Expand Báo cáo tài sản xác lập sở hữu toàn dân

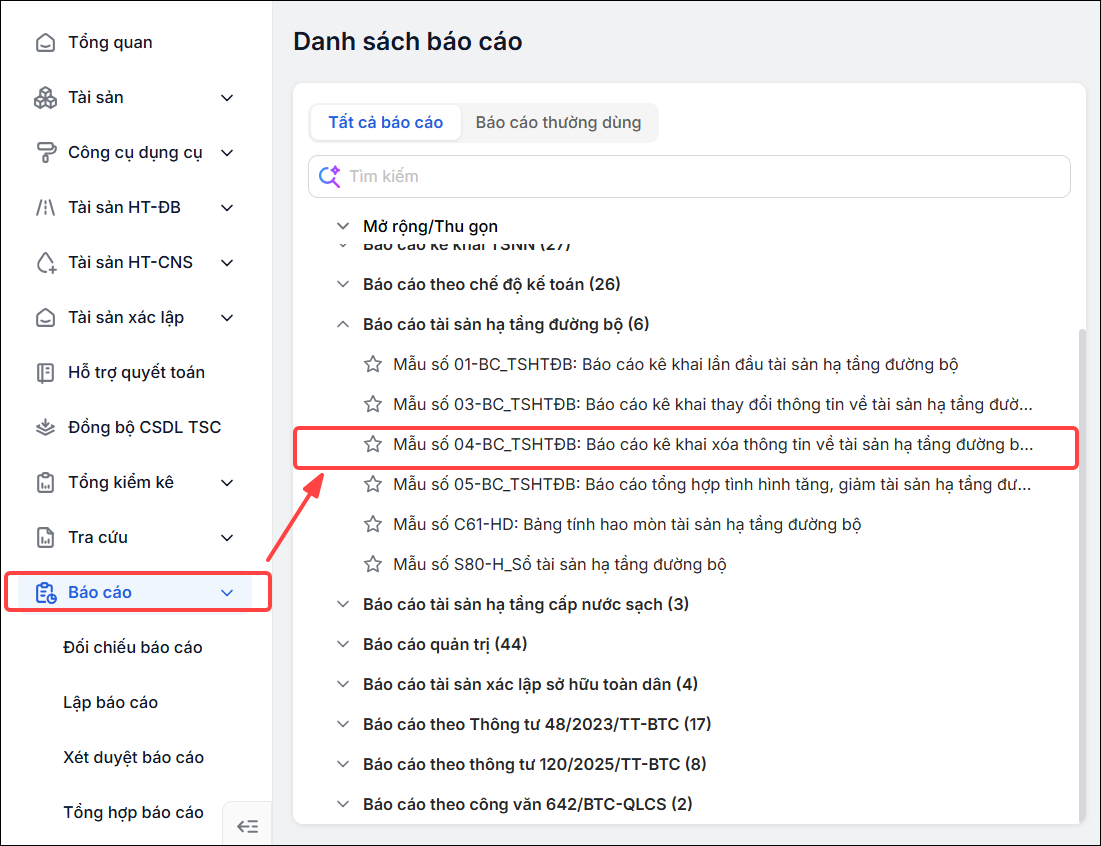[x=343, y=685]
